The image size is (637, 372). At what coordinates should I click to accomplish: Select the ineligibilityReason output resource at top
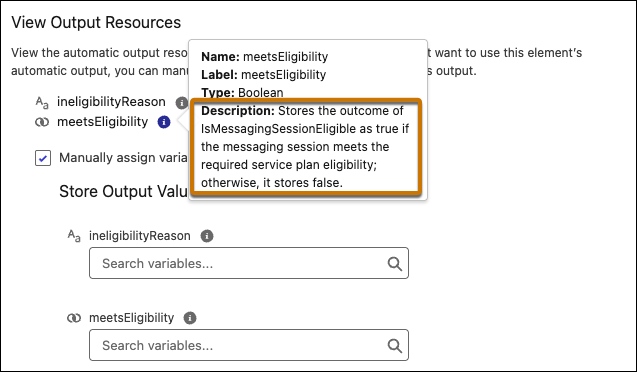111,102
